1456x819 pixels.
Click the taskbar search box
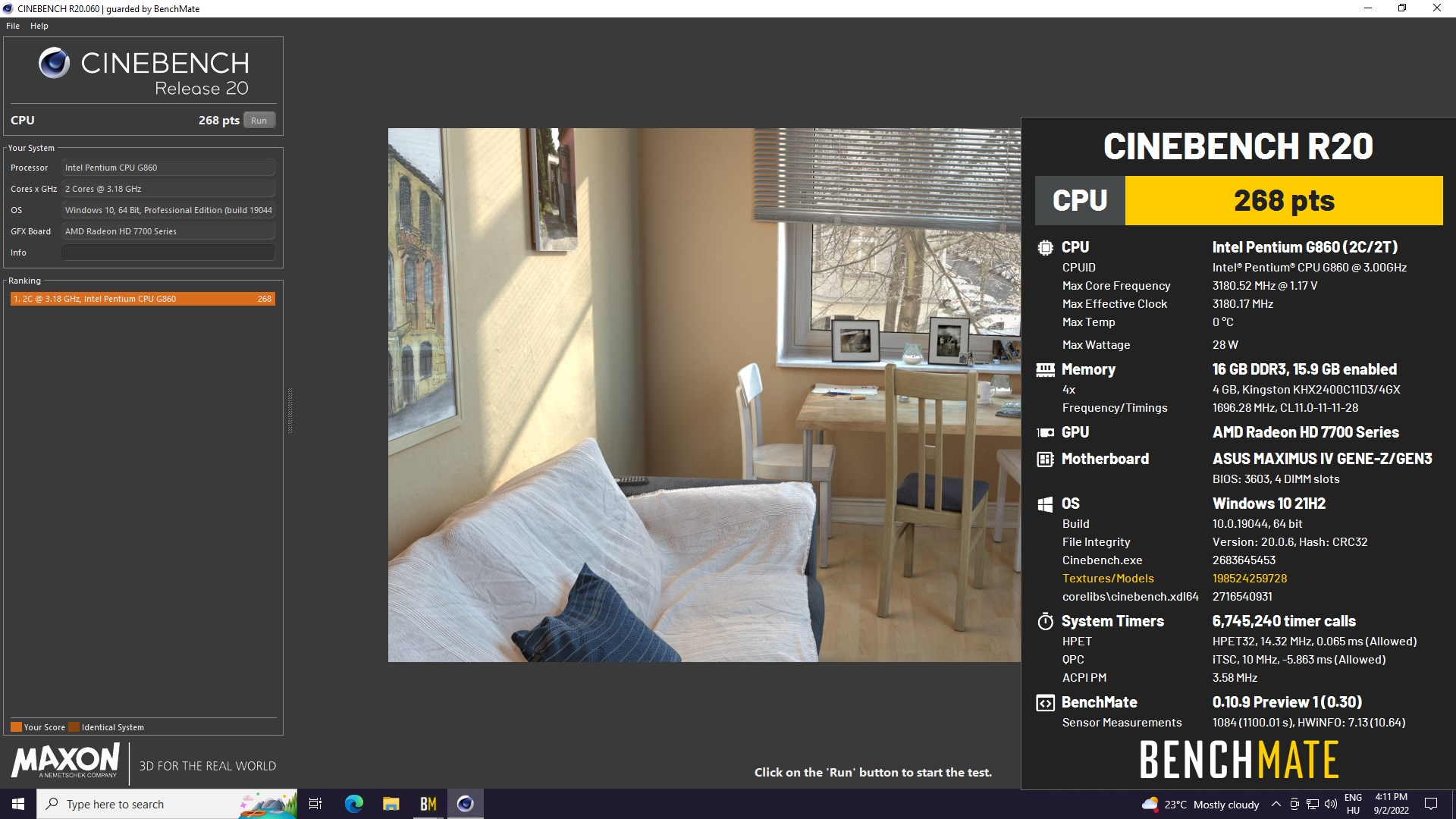(x=167, y=804)
